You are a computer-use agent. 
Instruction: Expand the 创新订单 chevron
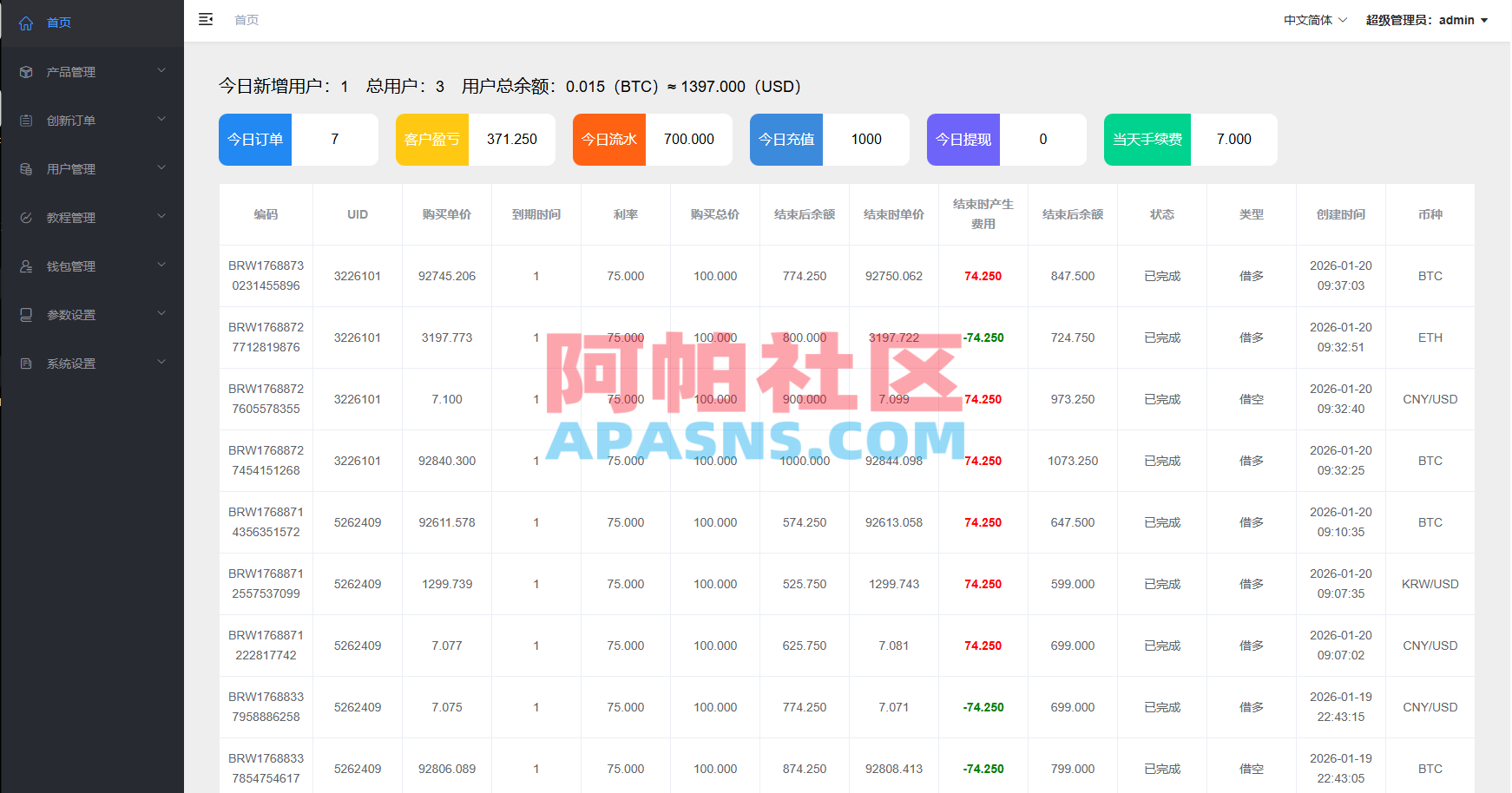(x=161, y=119)
